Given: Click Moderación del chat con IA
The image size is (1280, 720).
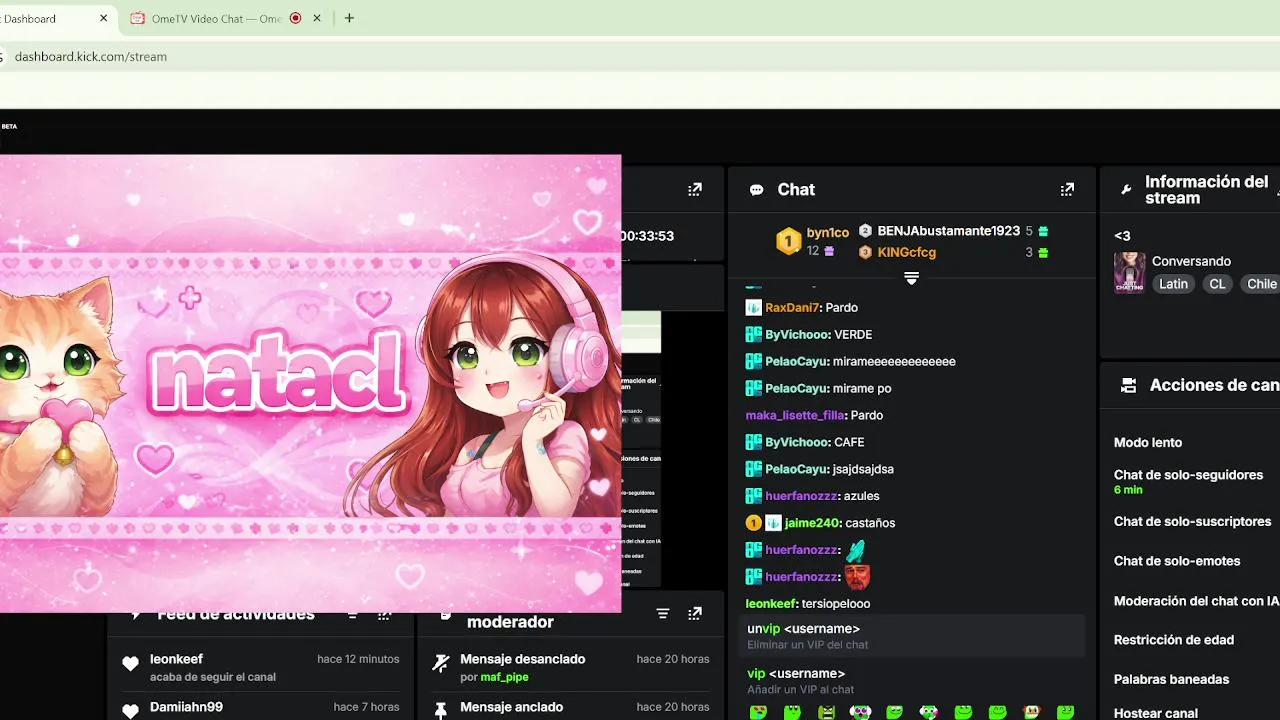Looking at the screenshot, I should click(1196, 601).
